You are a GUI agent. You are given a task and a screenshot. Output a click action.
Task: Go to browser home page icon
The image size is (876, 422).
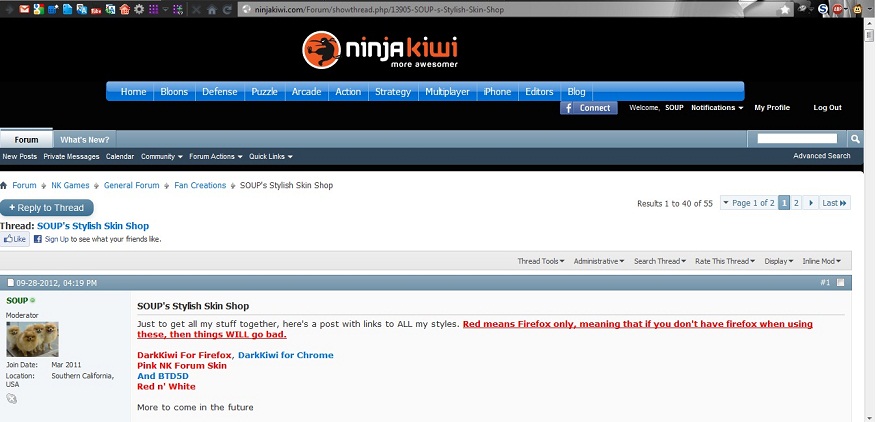212,10
